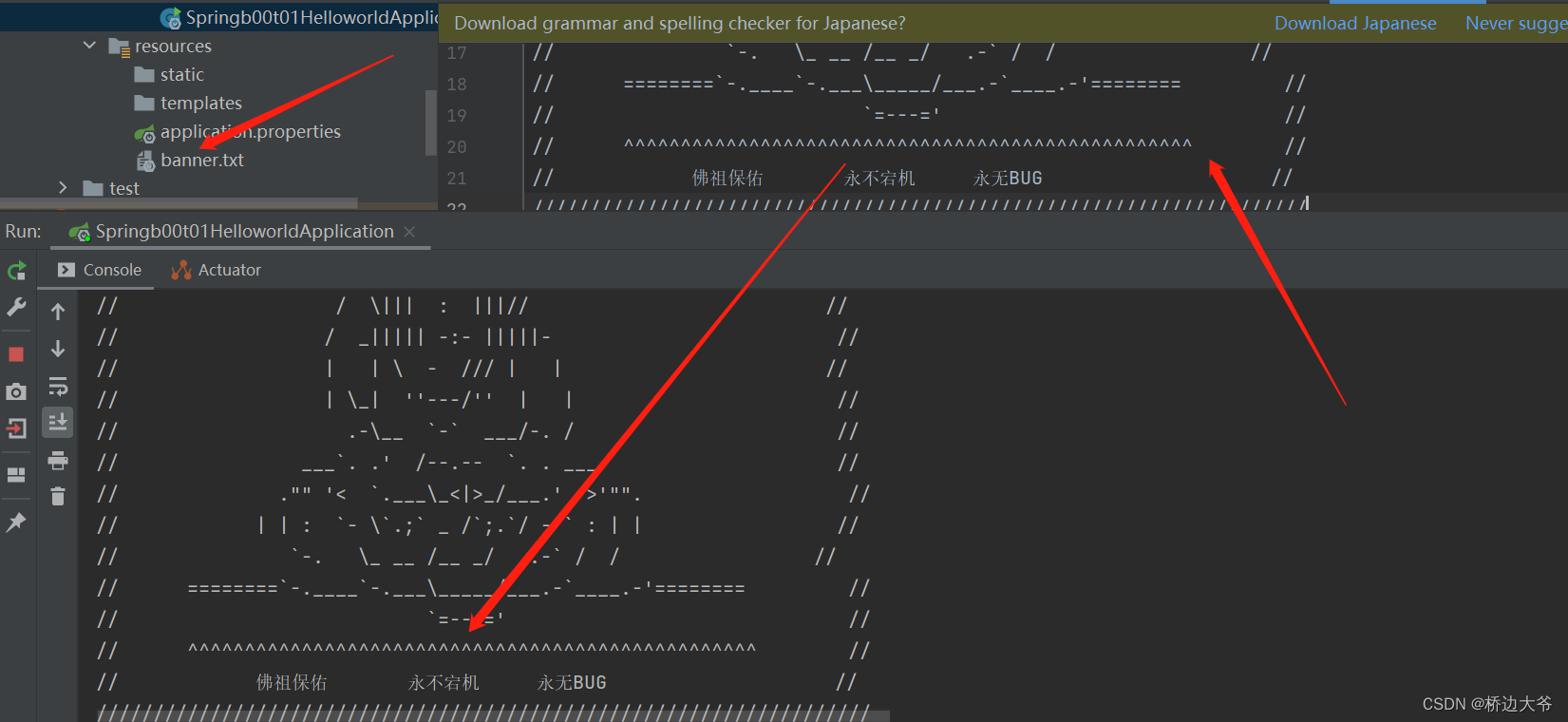Viewport: 1568px width, 722px height.
Task: Toggle soft-wrap in console
Action: click(58, 386)
